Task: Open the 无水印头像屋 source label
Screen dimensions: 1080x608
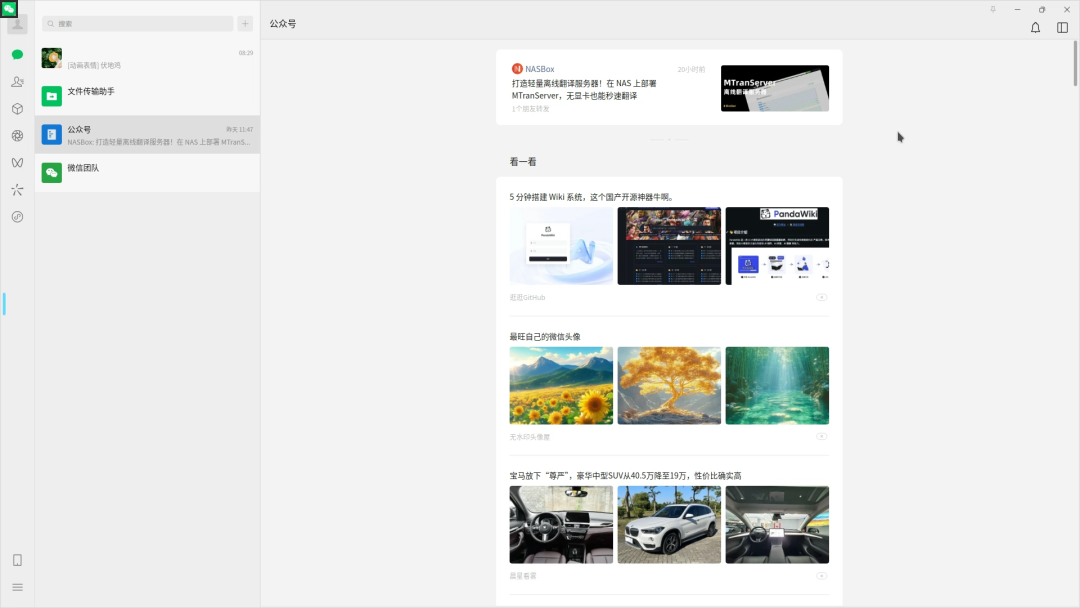Action: click(x=530, y=437)
